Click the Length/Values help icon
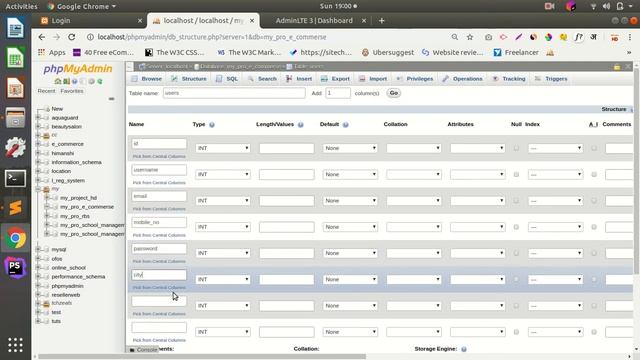This screenshot has width=640, height=360. pyautogui.click(x=300, y=125)
